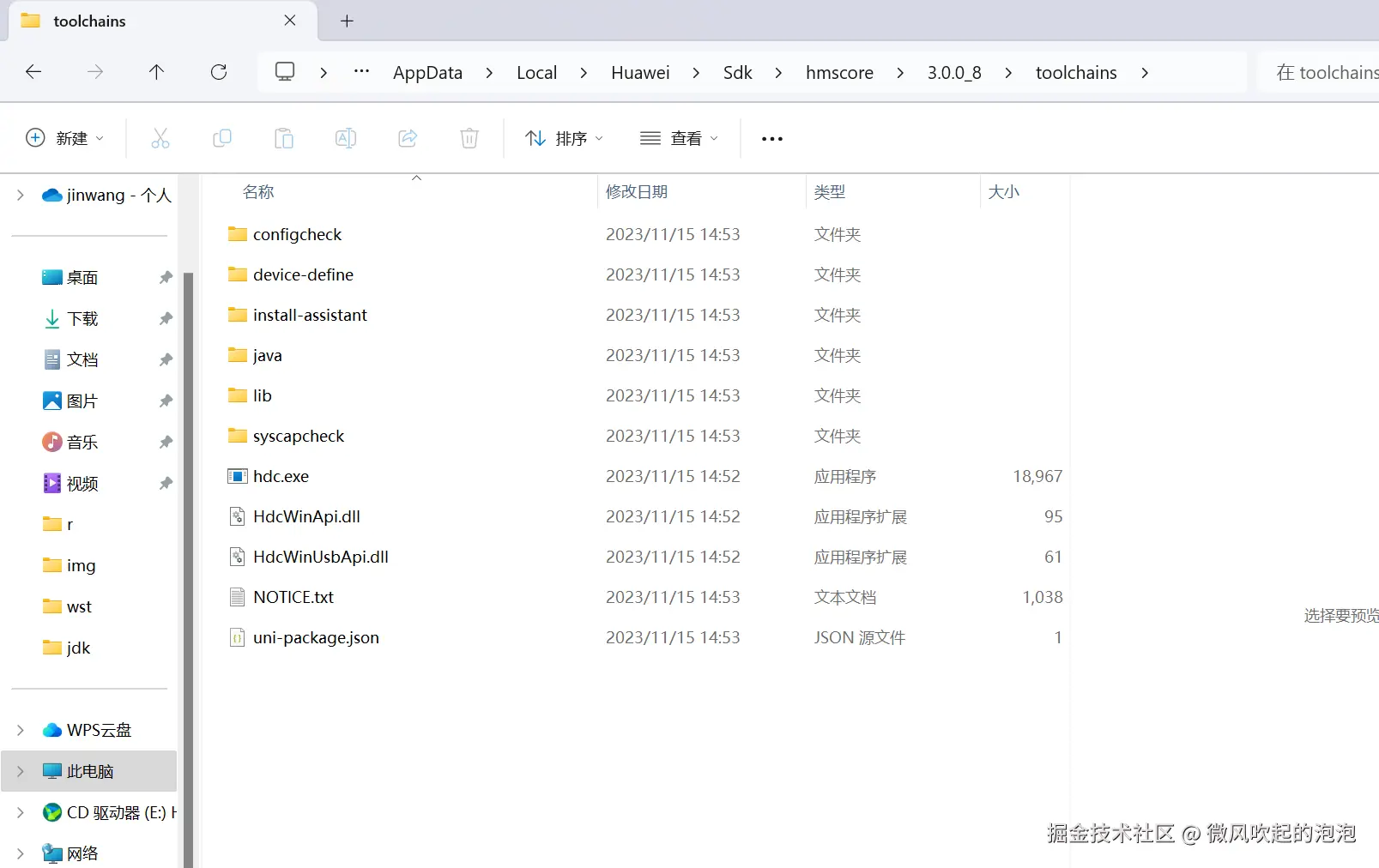Go back to the previous folder
Screen dimensions: 1379x868
coord(33,72)
